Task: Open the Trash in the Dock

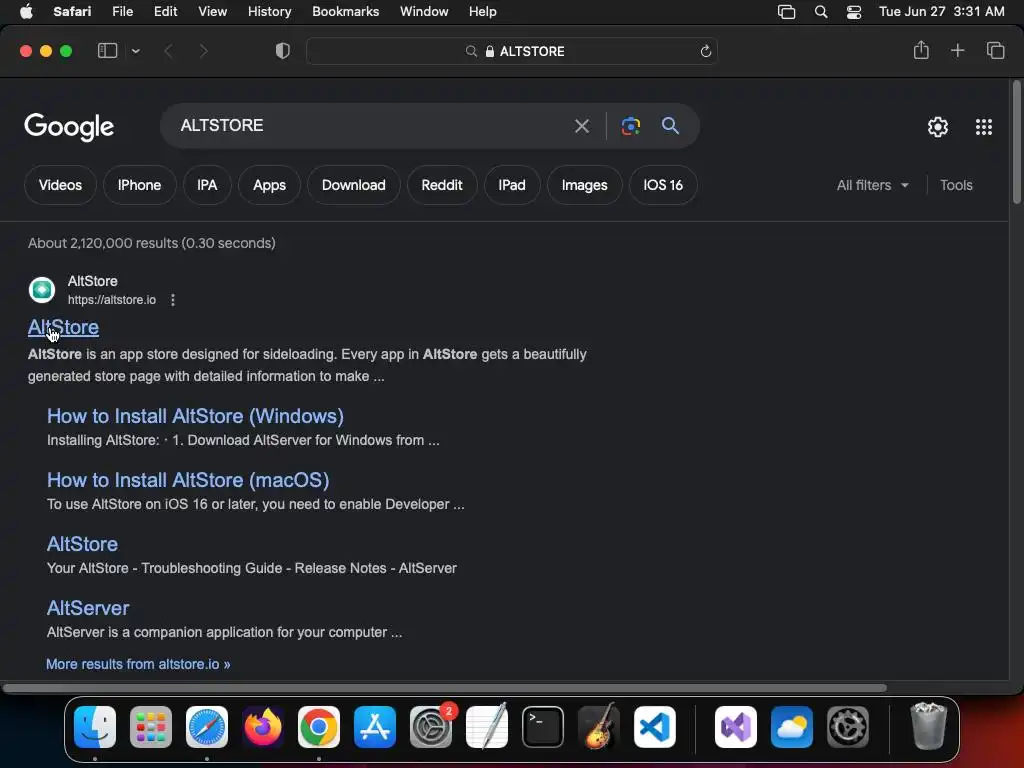Action: click(x=928, y=726)
